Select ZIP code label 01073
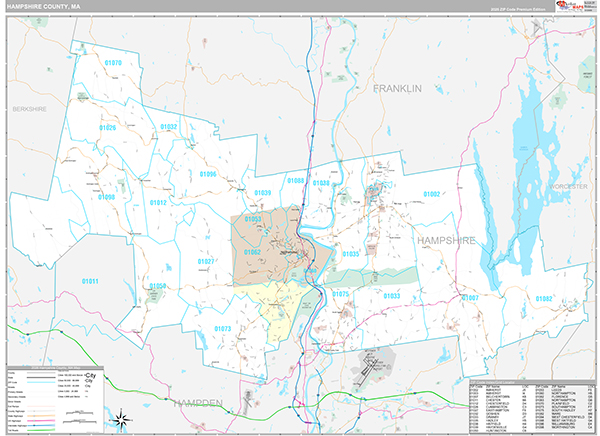Image resolution: width=600 pixels, height=436 pixels. coord(223,329)
